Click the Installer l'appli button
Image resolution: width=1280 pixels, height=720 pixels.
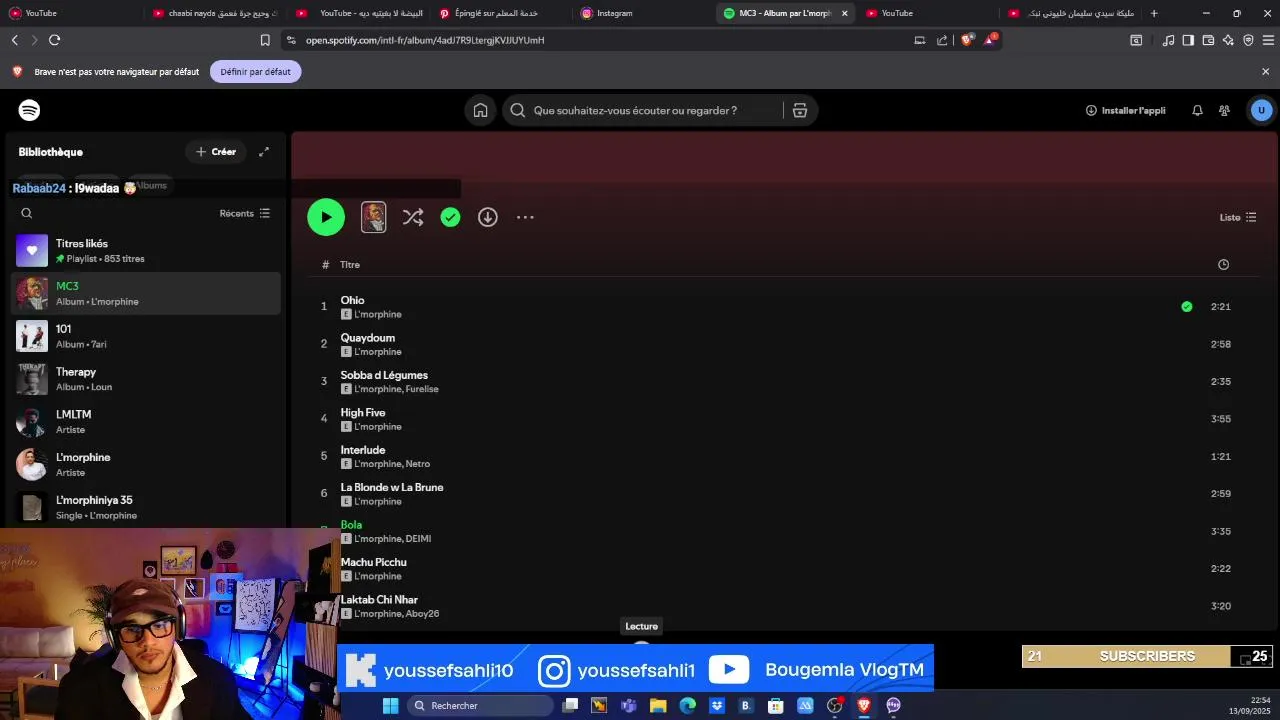click(1126, 111)
